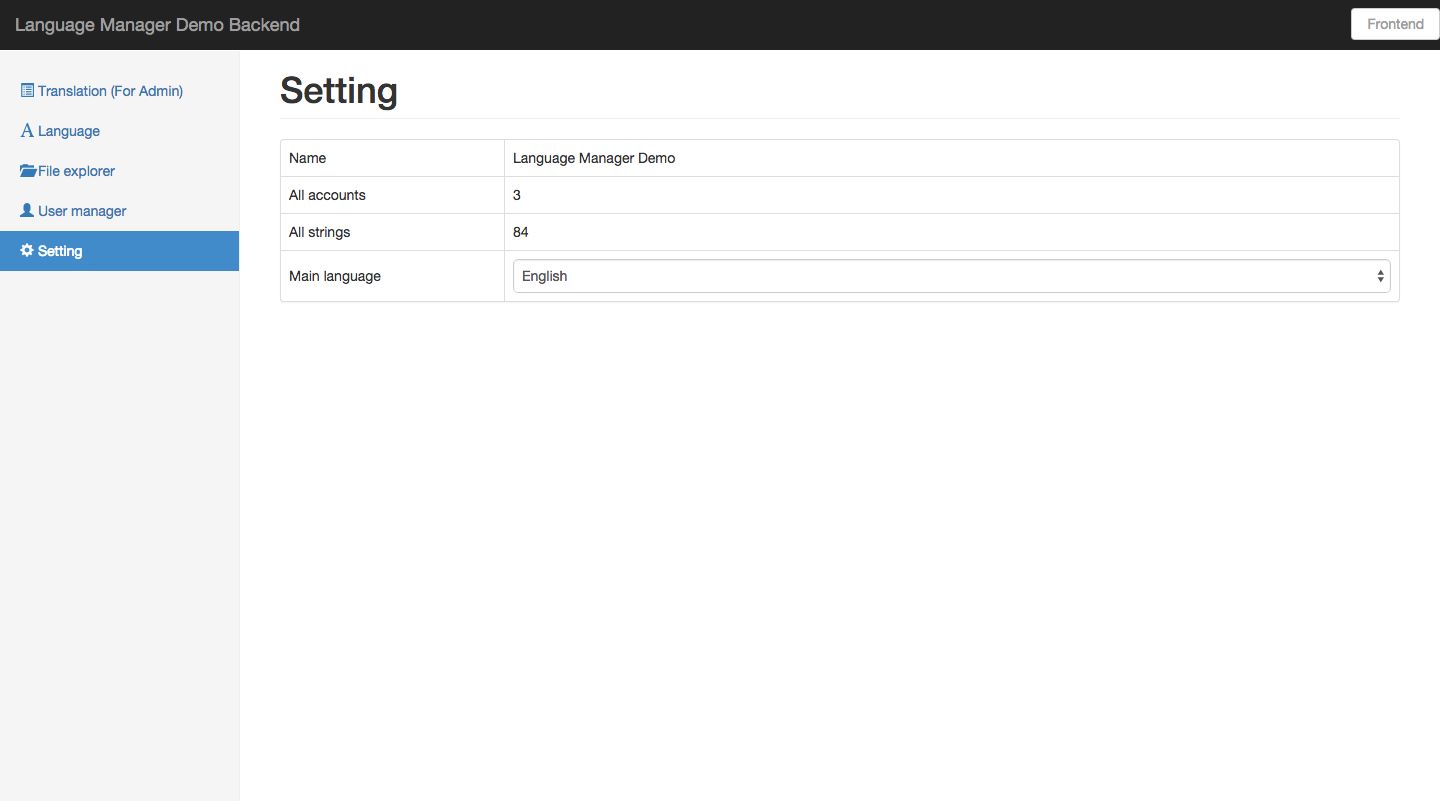This screenshot has width=1440, height=801.
Task: Click the All accounts value 3
Action: [x=517, y=195]
